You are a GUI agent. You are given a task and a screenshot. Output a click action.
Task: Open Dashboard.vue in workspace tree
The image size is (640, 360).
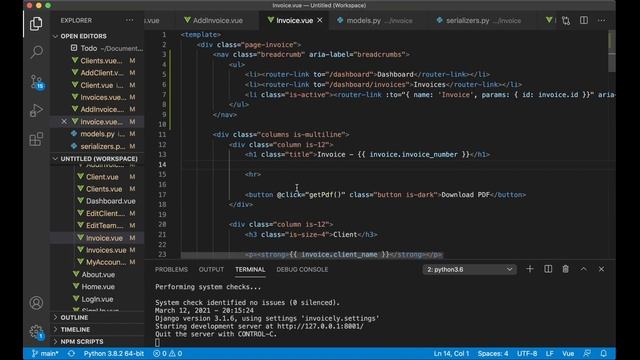(x=98, y=201)
